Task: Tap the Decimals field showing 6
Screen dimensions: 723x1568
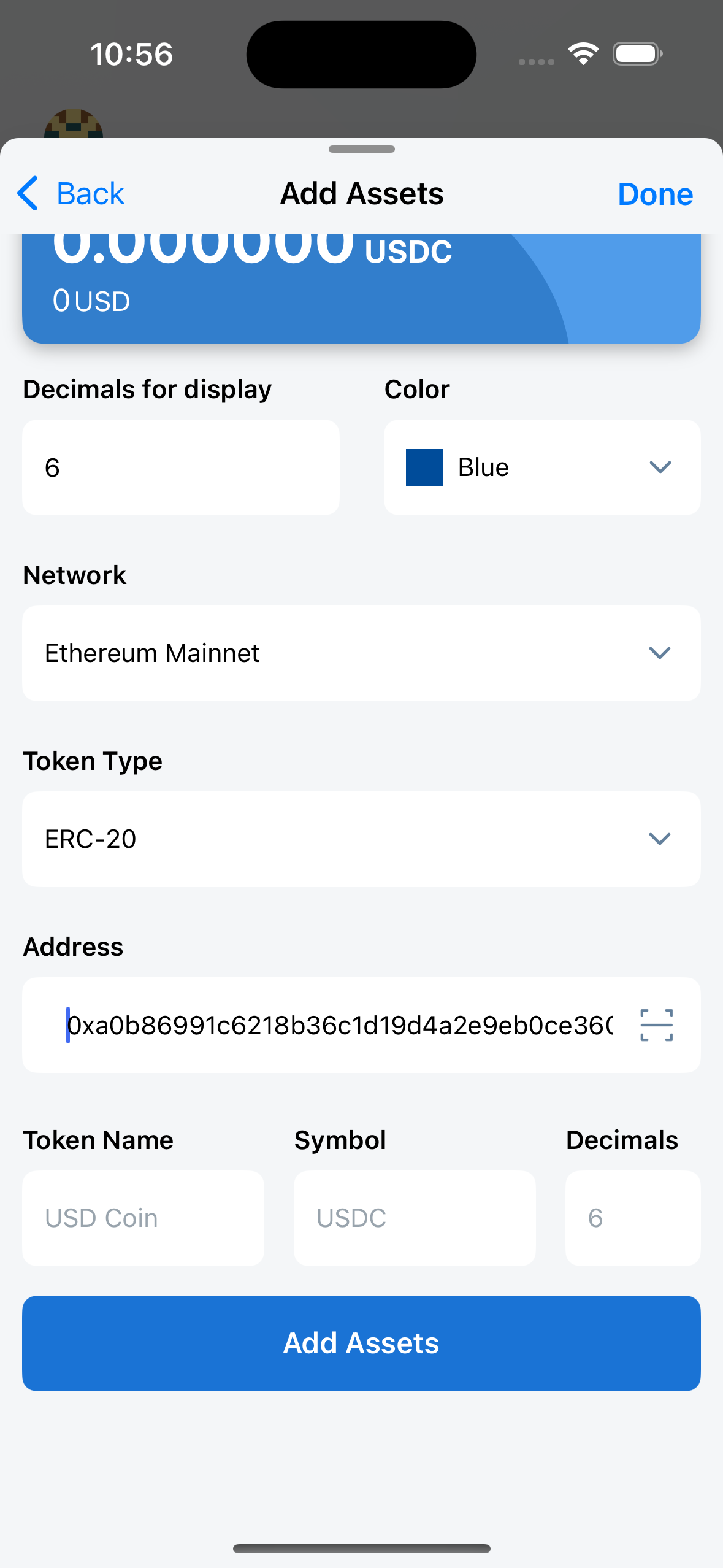Action: (632, 1218)
